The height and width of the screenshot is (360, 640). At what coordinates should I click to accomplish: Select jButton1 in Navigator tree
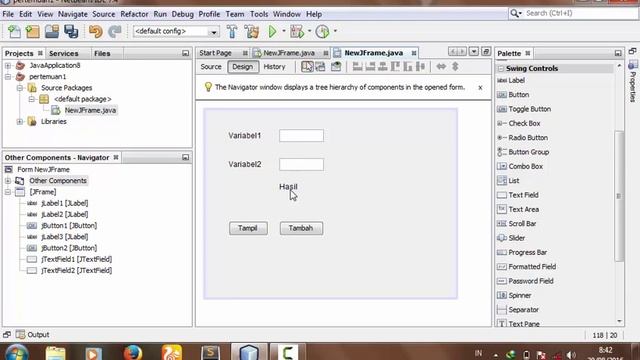pyautogui.click(x=69, y=225)
